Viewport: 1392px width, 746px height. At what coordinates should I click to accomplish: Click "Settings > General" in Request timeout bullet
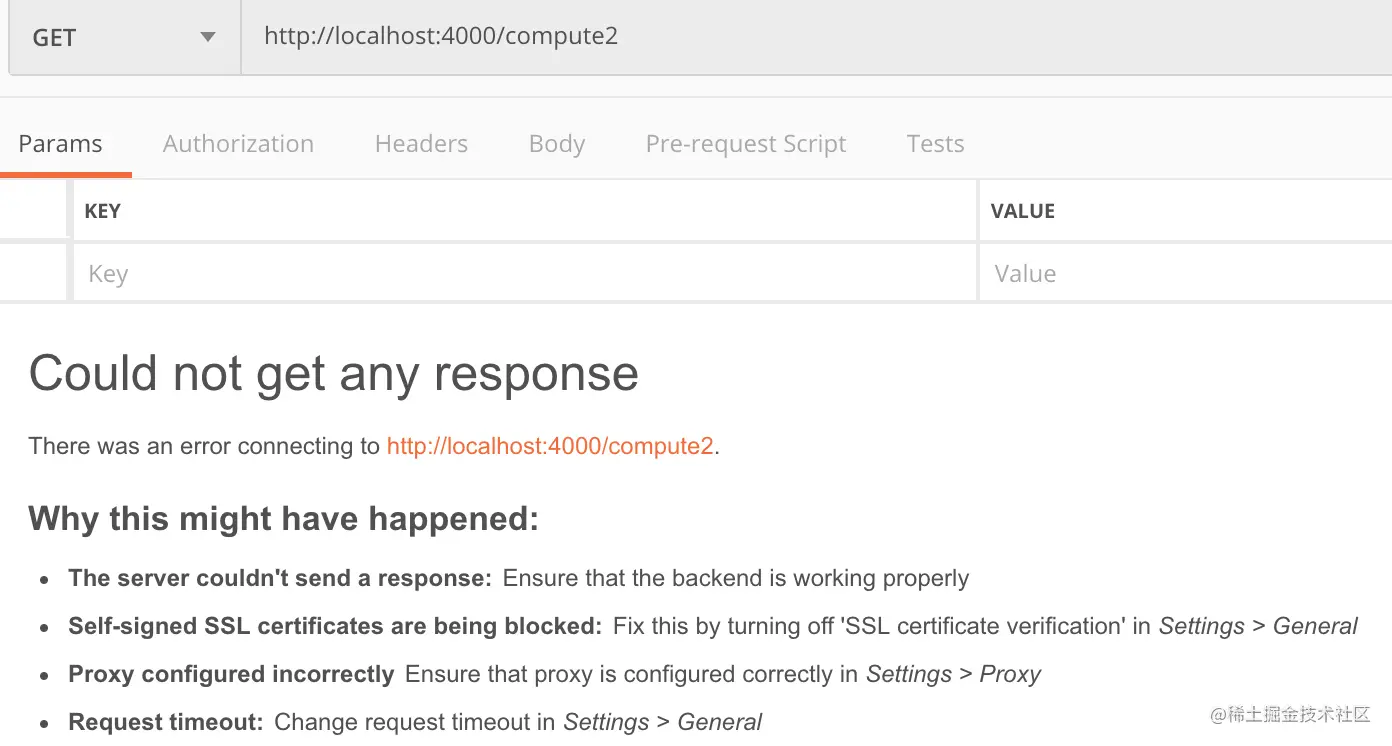[x=662, y=722]
